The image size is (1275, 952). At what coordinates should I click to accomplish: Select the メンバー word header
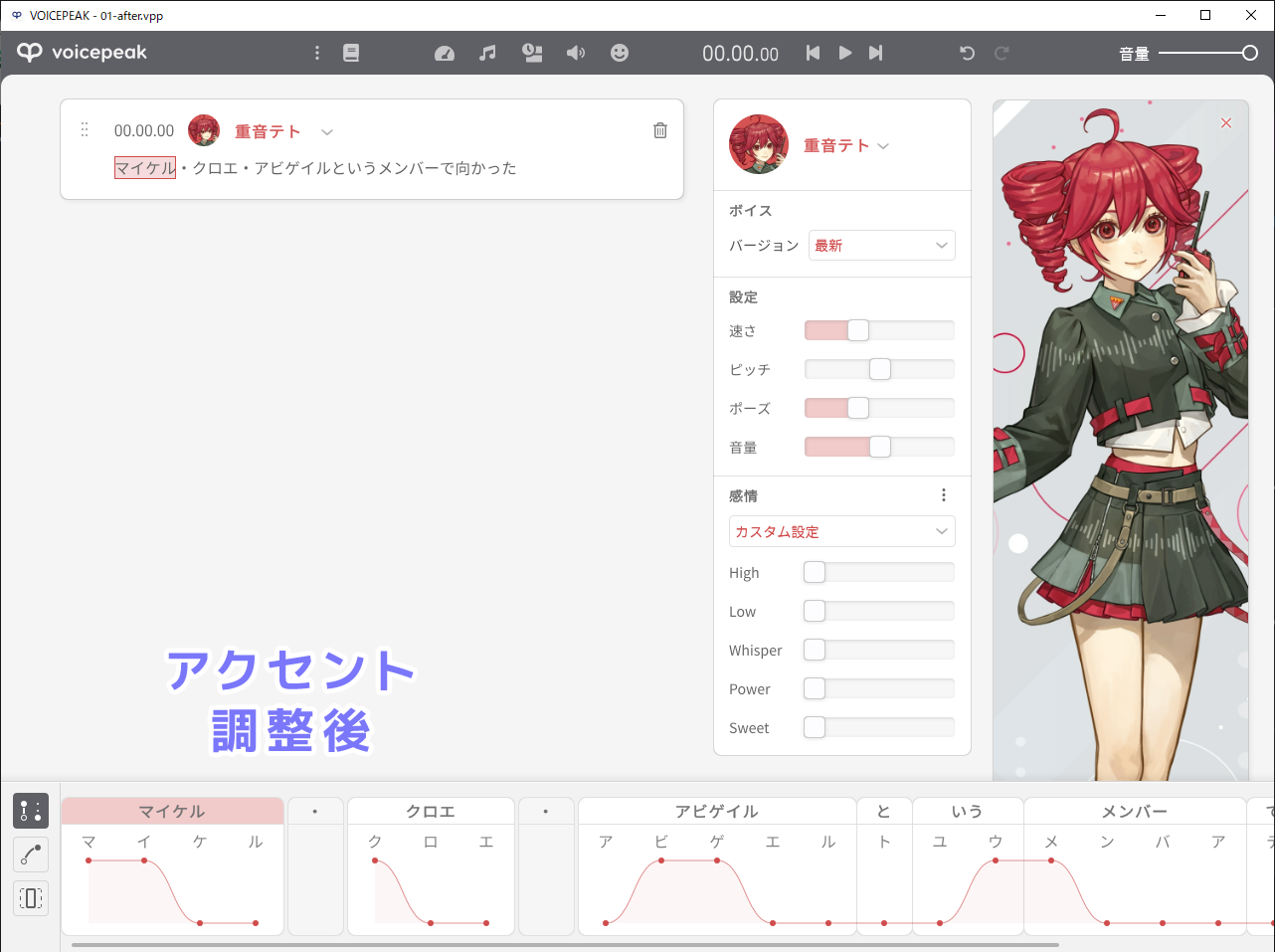pyautogui.click(x=1135, y=811)
